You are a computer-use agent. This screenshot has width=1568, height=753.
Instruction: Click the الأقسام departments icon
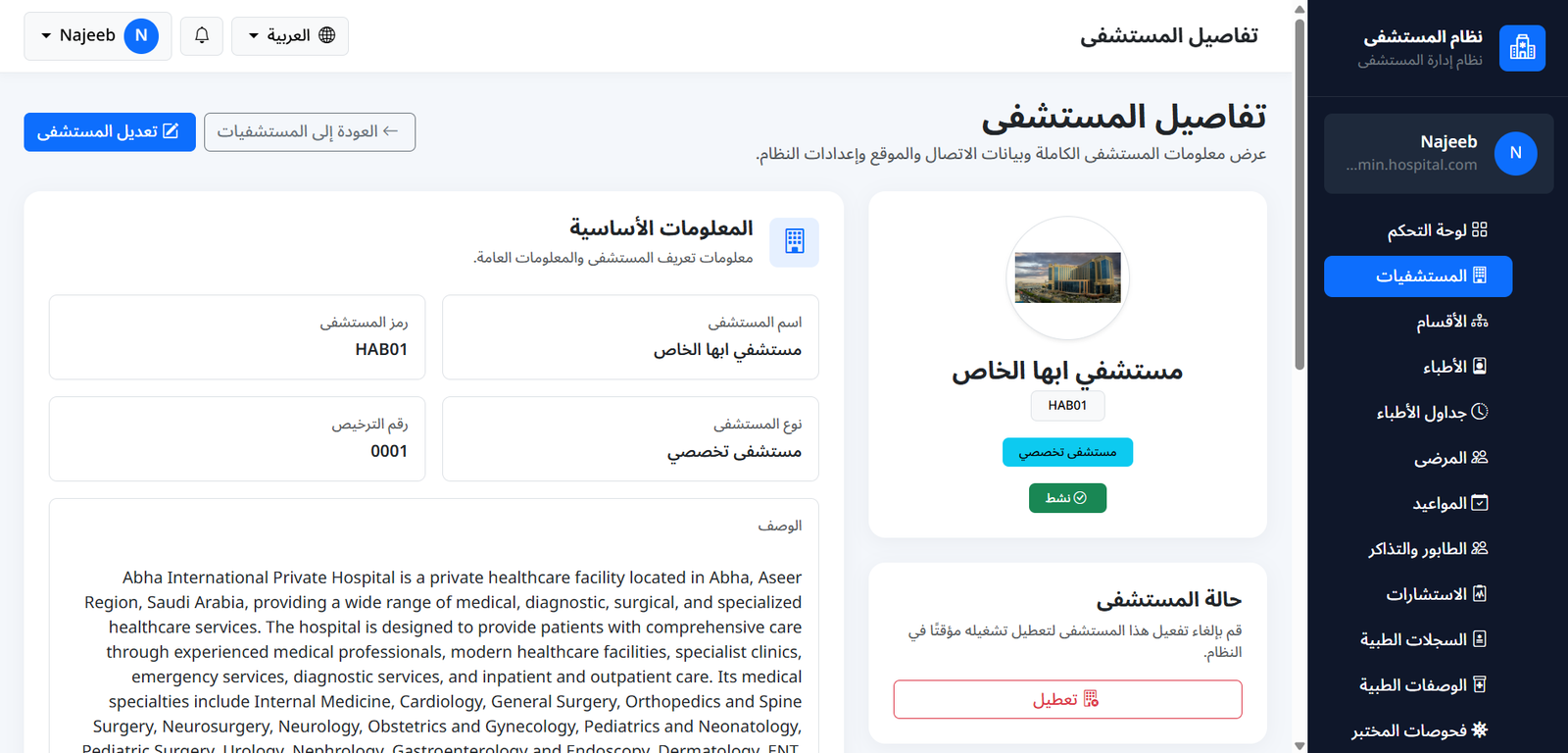click(1480, 321)
